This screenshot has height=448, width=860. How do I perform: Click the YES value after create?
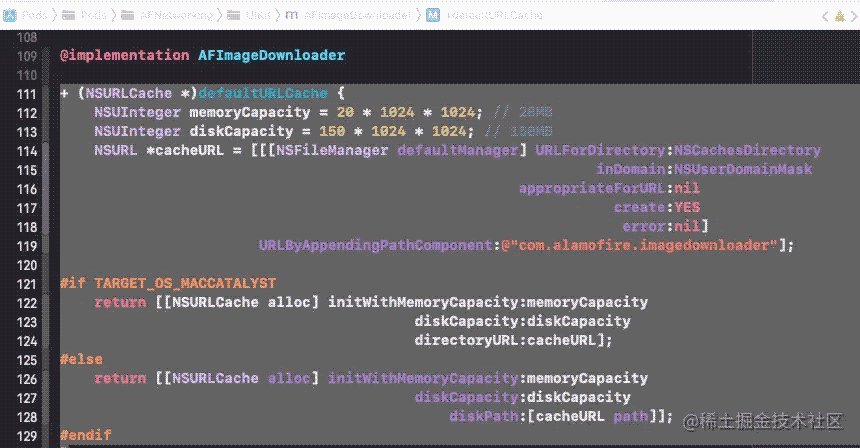687,207
